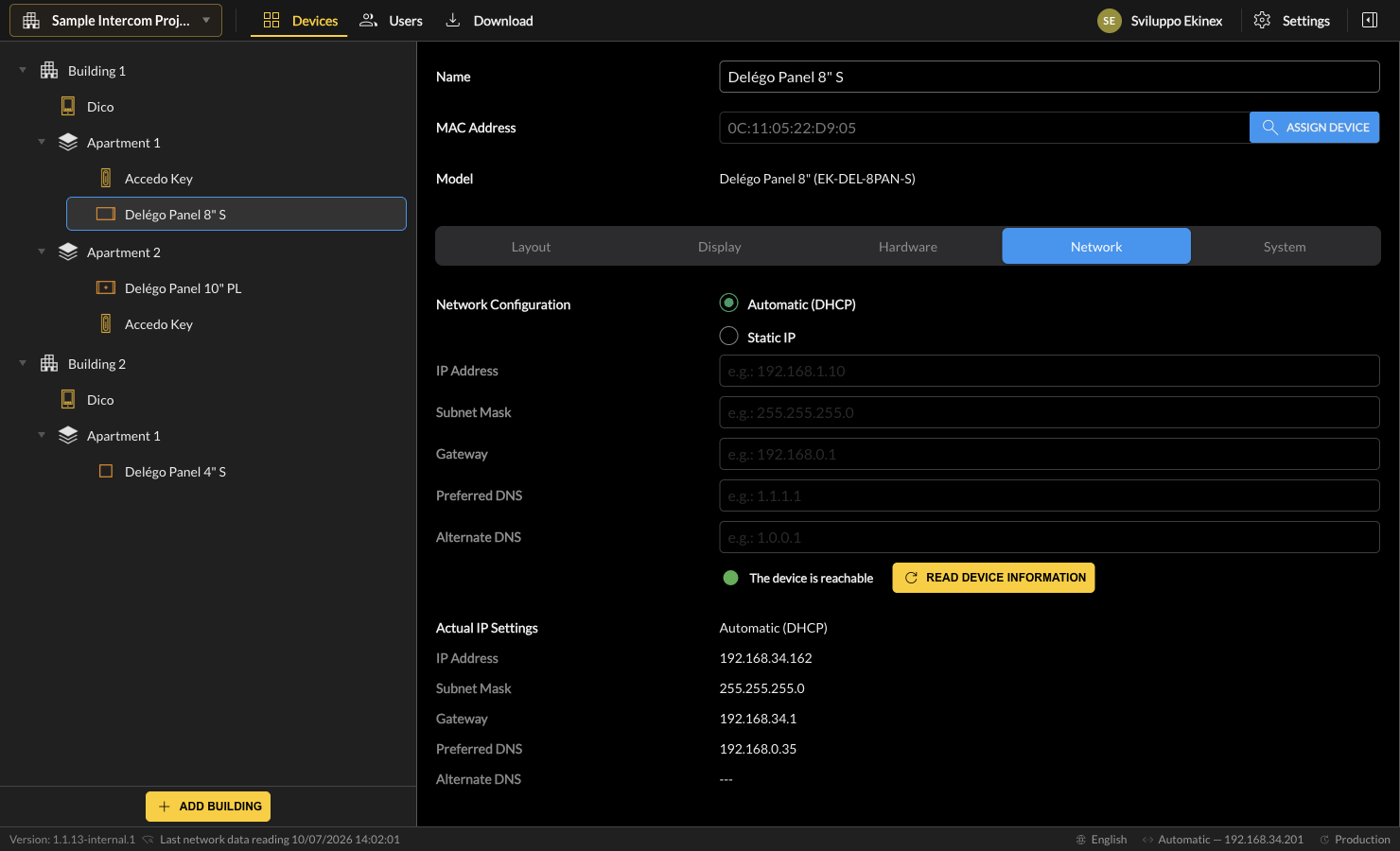Click the Preferred DNS input field
1400x851 pixels.
pos(1049,495)
